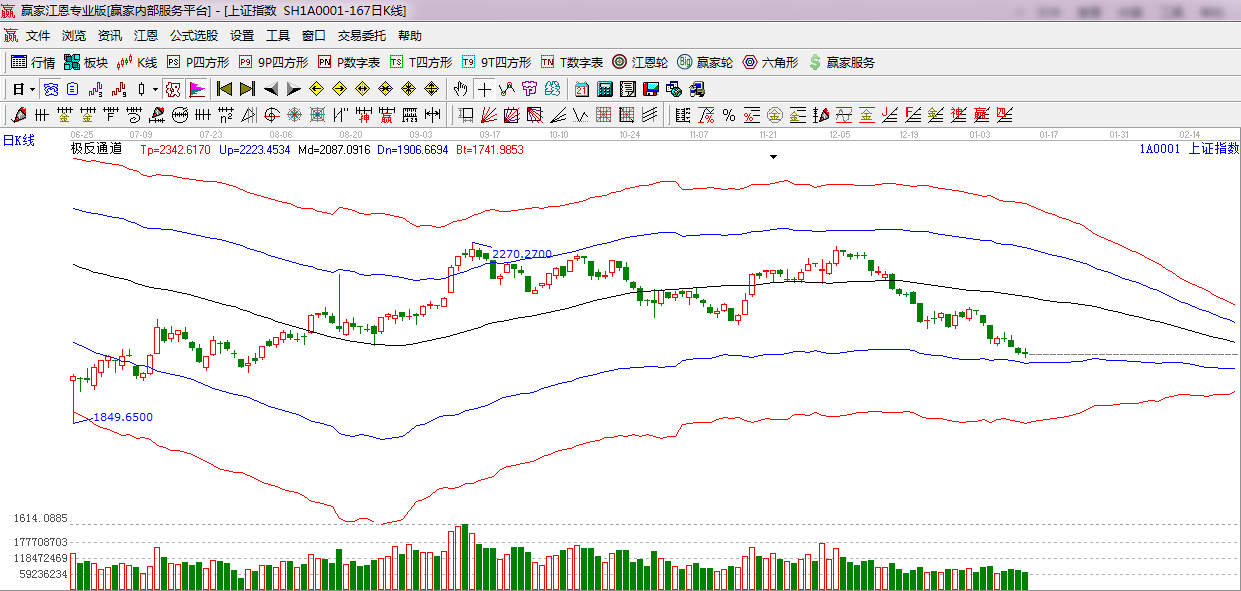1241x591 pixels.
Task: Open the calendar date icon
Action: click(581, 89)
